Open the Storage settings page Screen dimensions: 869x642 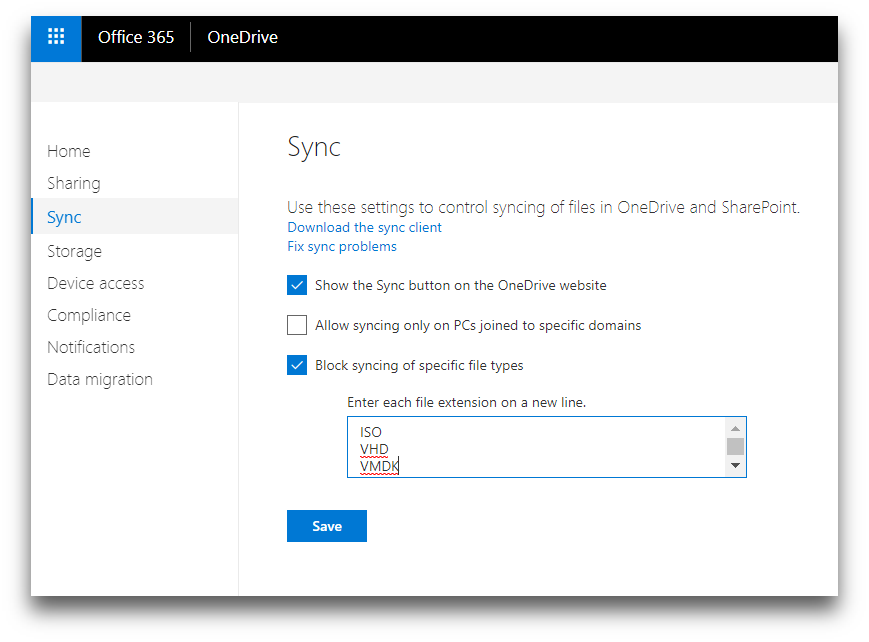[x=75, y=251]
